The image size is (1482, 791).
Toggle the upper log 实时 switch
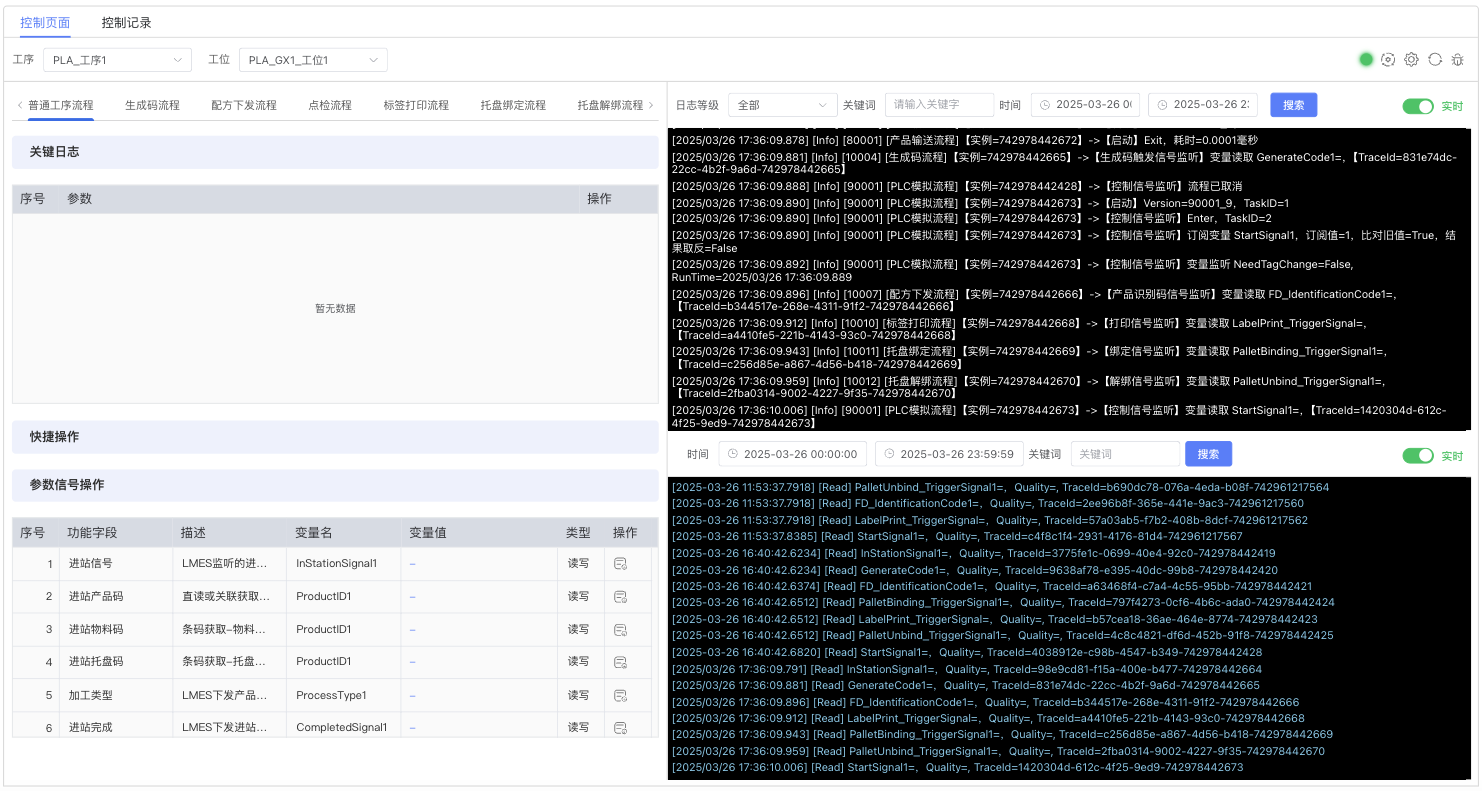1418,106
